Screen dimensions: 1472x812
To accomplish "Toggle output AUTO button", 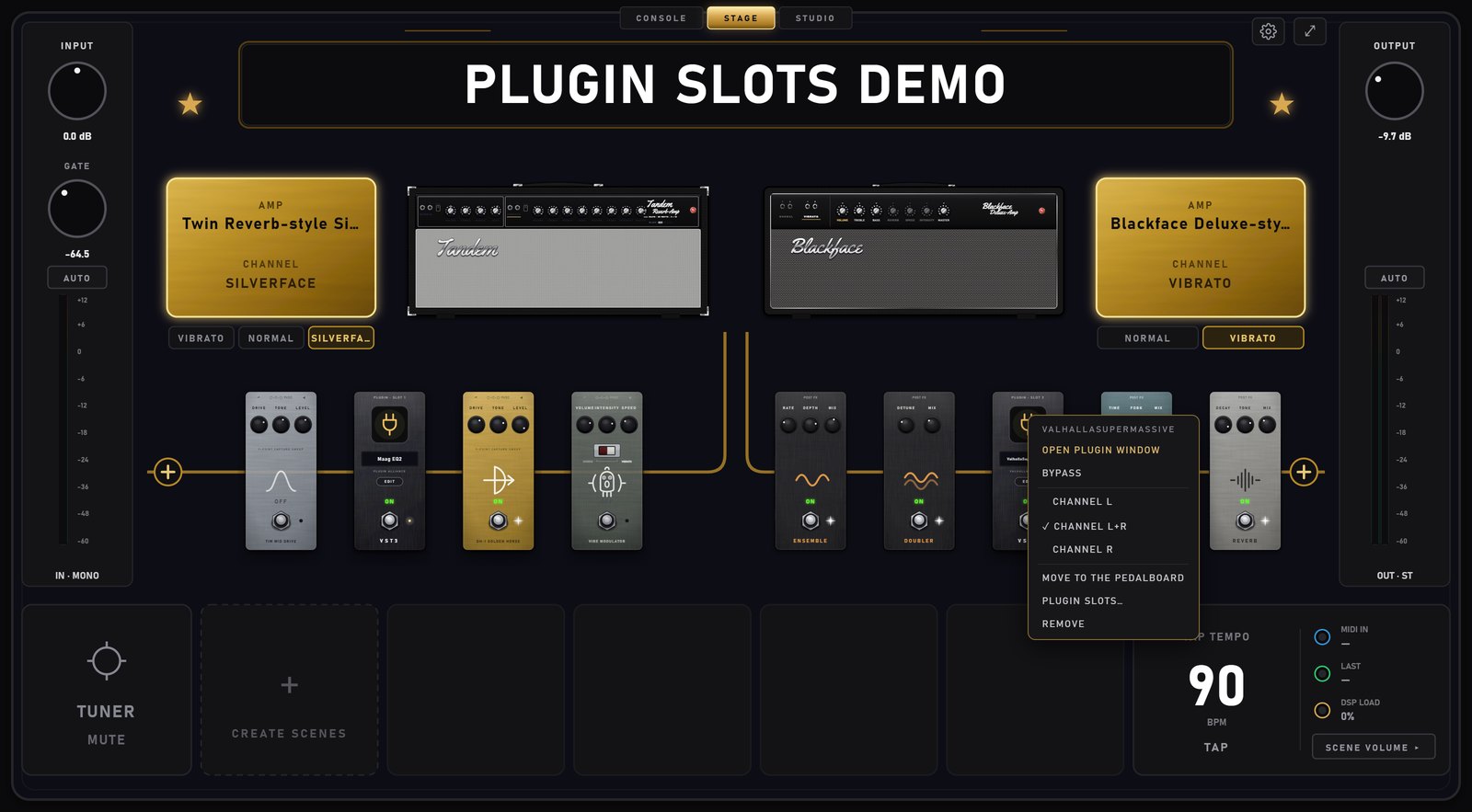I will pos(1394,278).
